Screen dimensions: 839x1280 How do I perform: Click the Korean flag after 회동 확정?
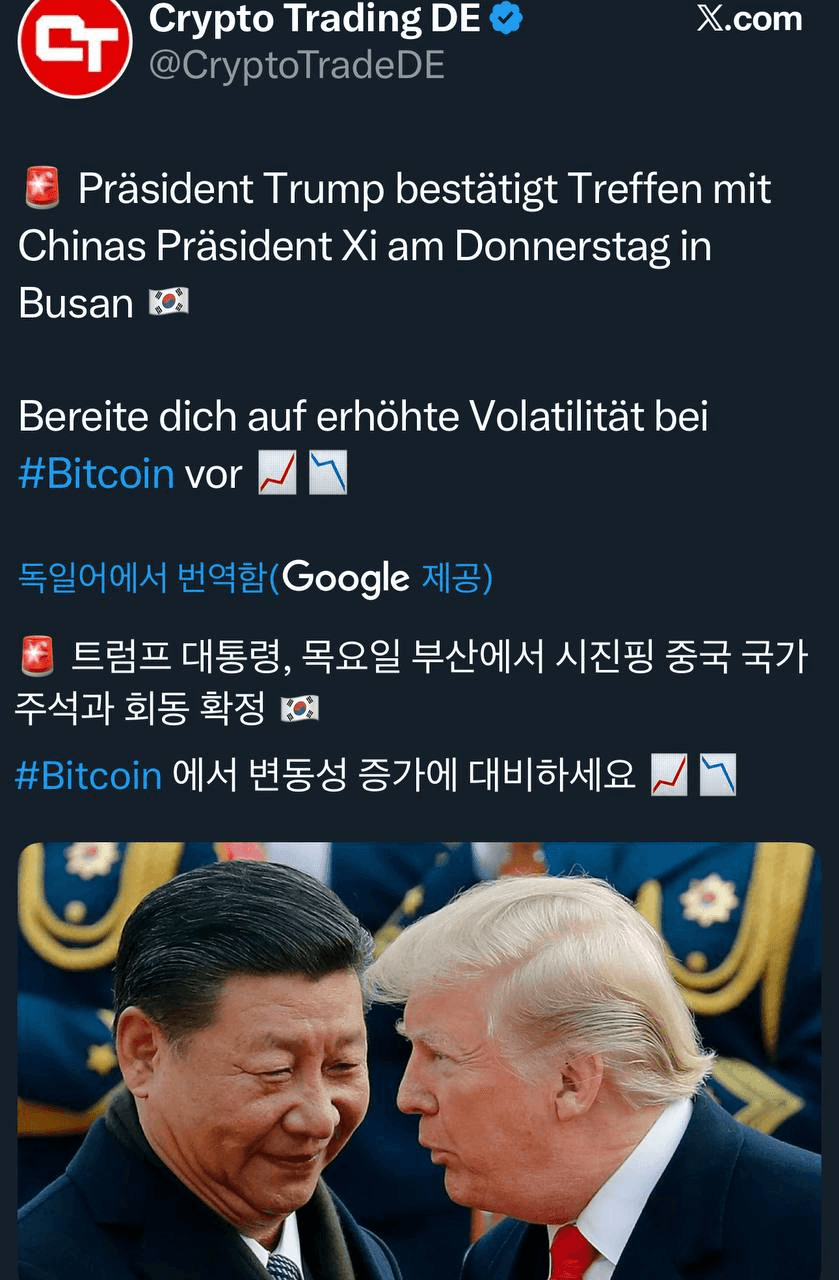[x=299, y=709]
